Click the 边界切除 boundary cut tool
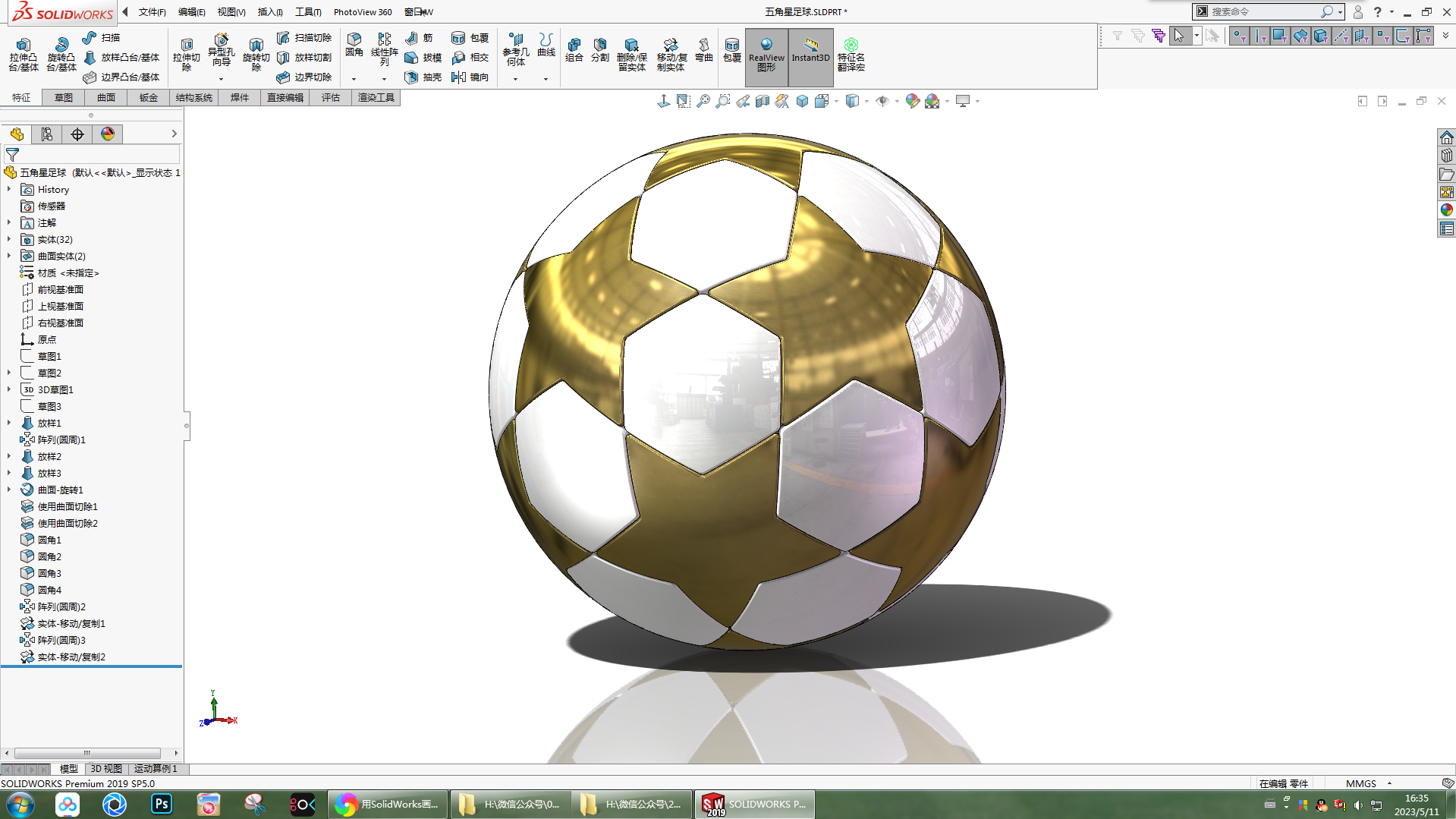Image resolution: width=1456 pixels, height=819 pixels. [304, 77]
